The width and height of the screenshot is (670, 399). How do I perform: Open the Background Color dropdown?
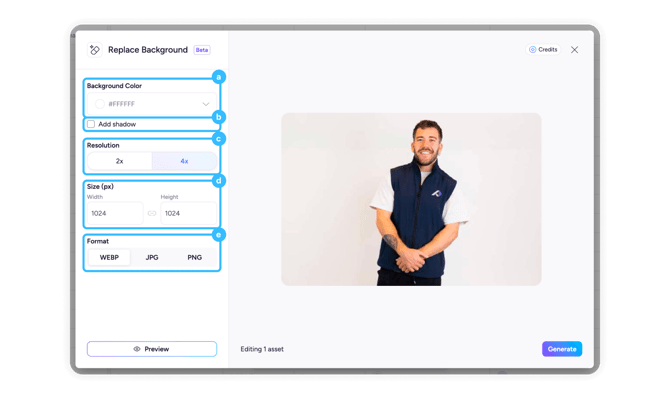pos(152,104)
